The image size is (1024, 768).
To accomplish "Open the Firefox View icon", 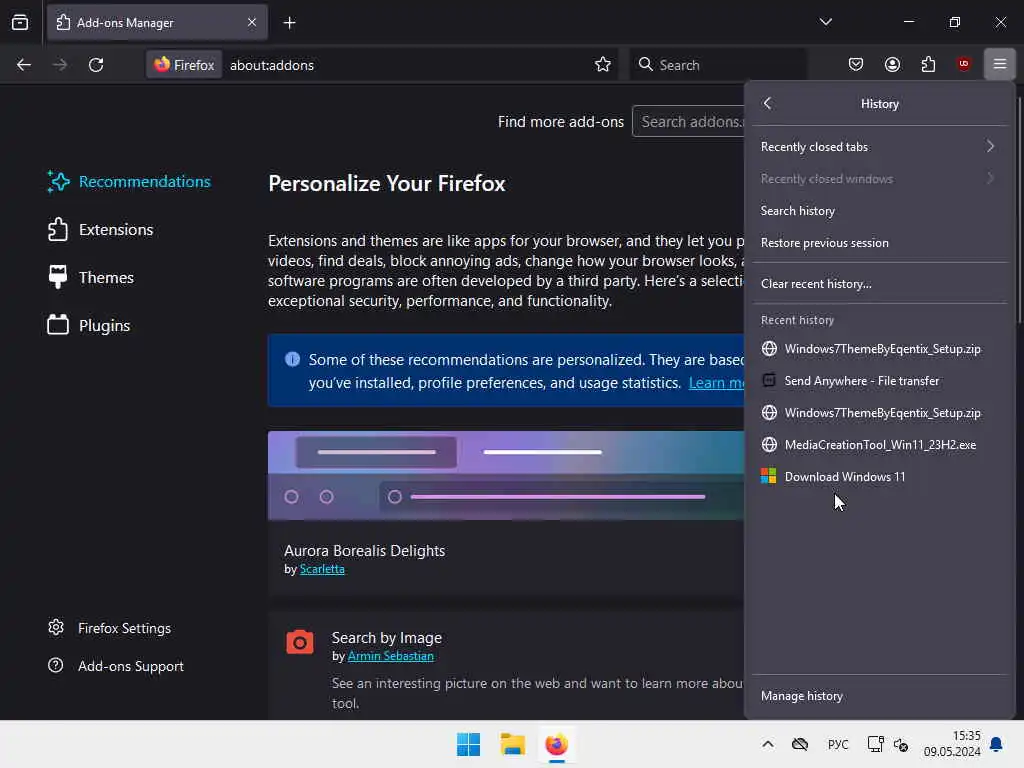I will 20,22.
